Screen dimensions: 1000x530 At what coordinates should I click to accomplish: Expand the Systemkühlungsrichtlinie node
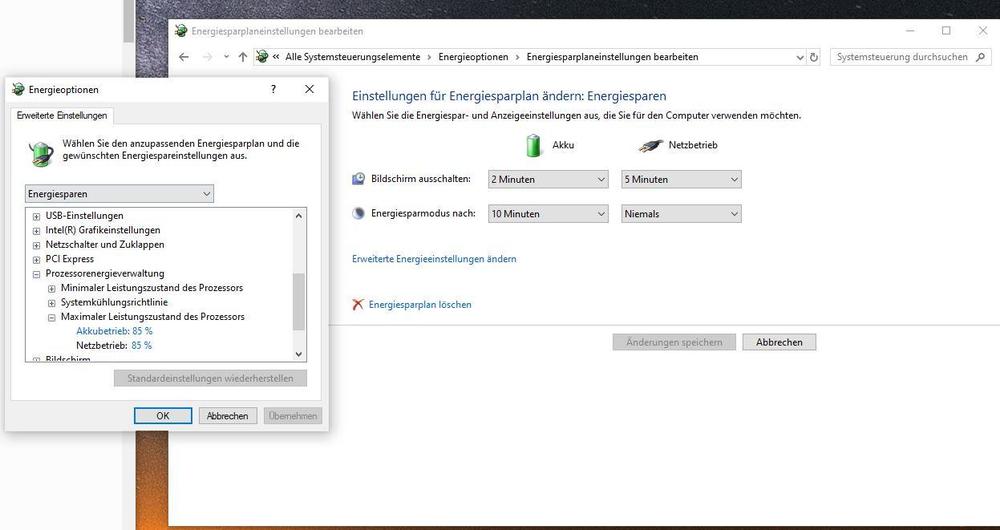click(52, 302)
